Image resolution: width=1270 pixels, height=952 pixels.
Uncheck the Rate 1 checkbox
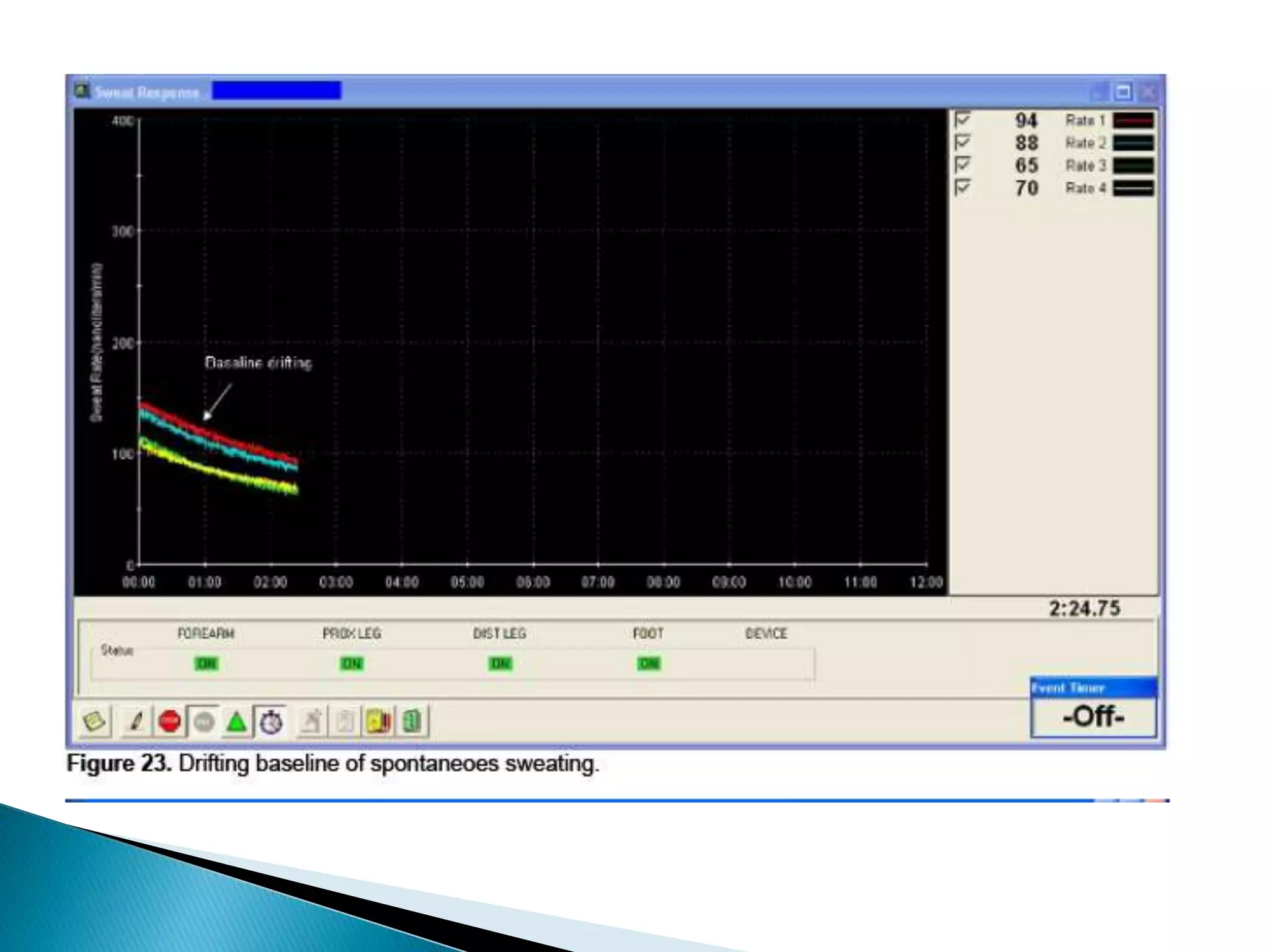[962, 119]
